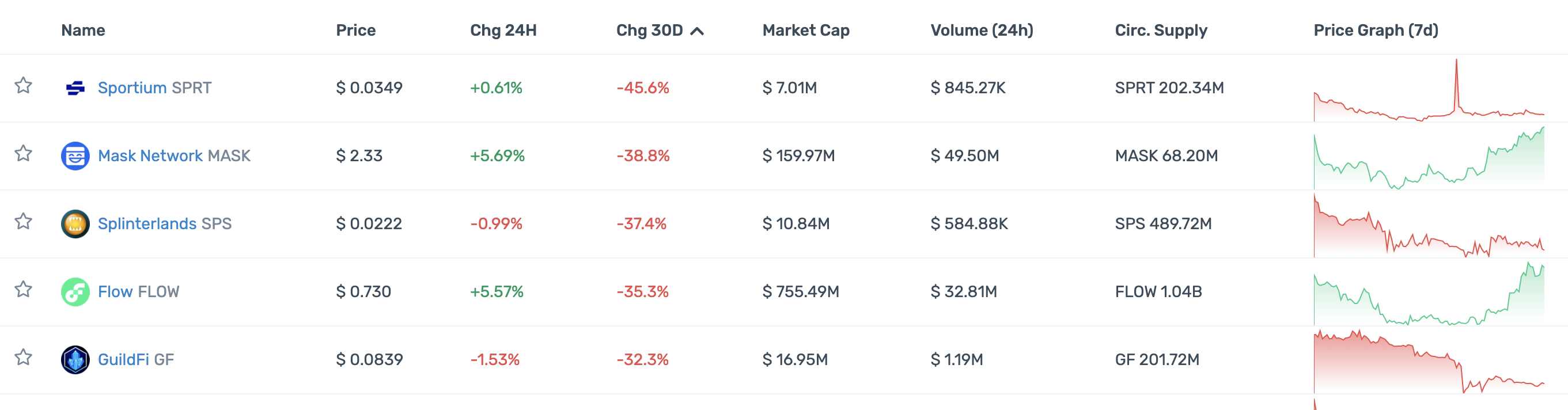Click the Flow coin logo icon
The width and height of the screenshot is (1568, 410).
point(75,292)
